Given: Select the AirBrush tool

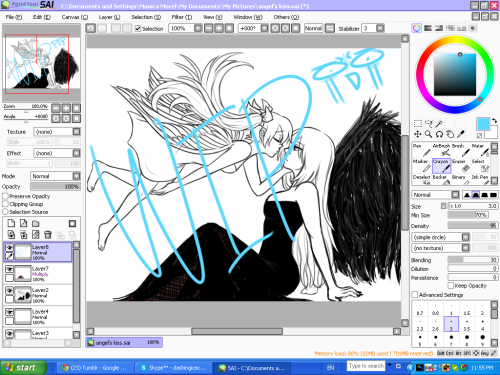Looking at the screenshot, I should (441, 150).
